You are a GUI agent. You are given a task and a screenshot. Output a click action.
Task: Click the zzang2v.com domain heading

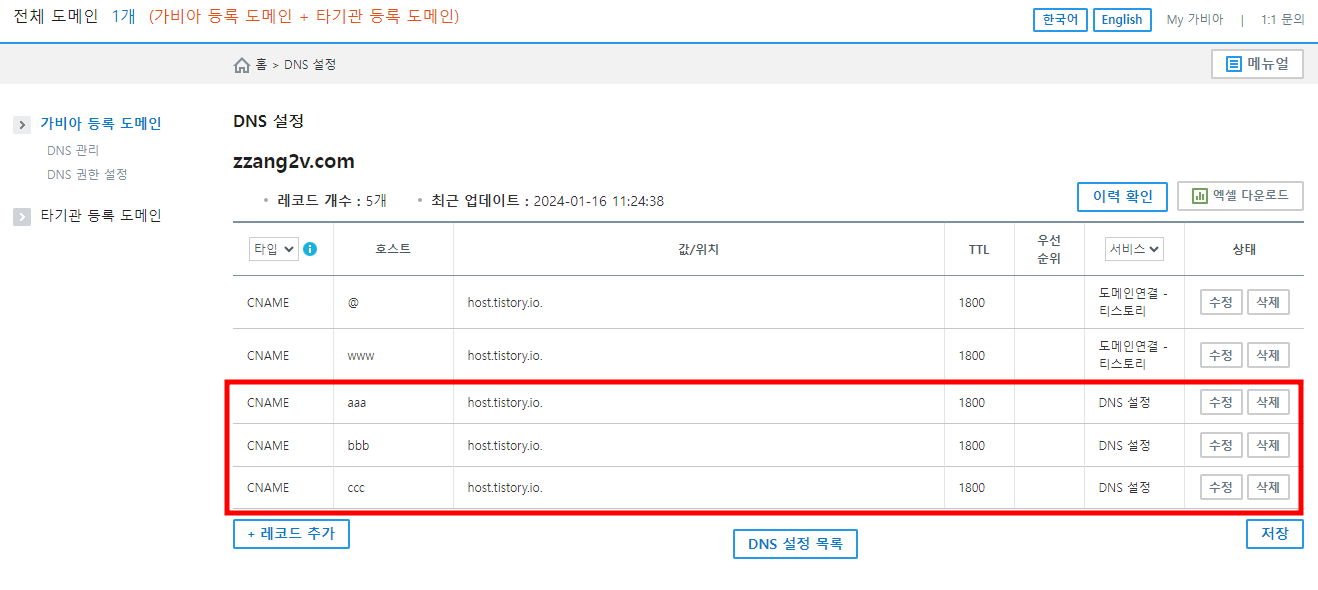294,162
